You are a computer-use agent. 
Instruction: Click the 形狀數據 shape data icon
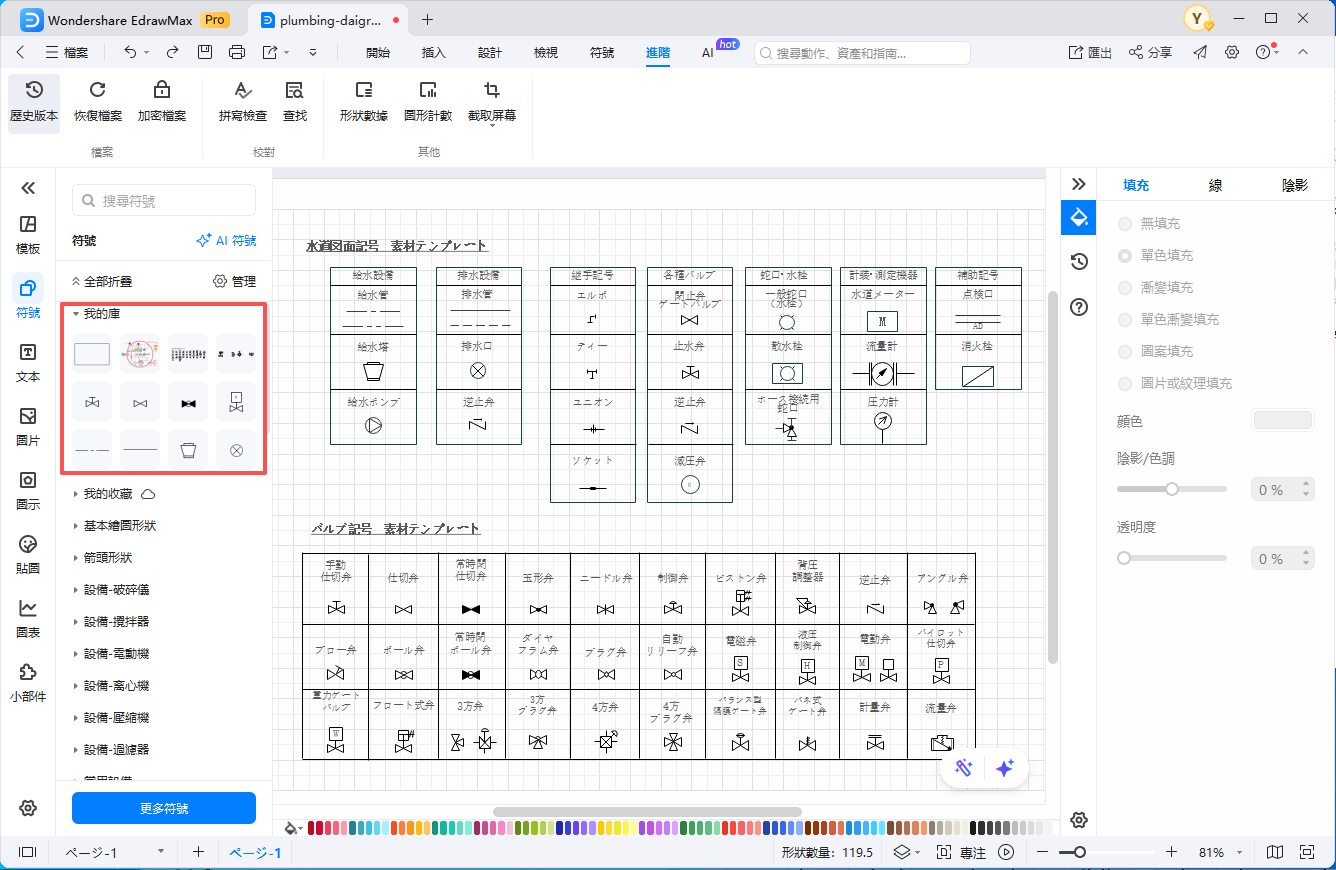pos(363,90)
